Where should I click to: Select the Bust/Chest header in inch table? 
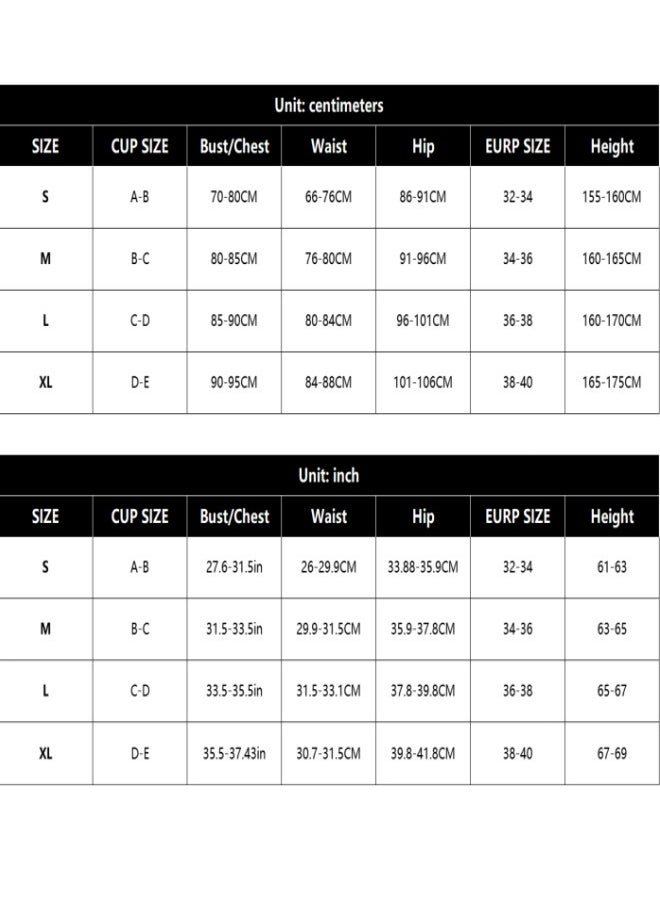234,517
